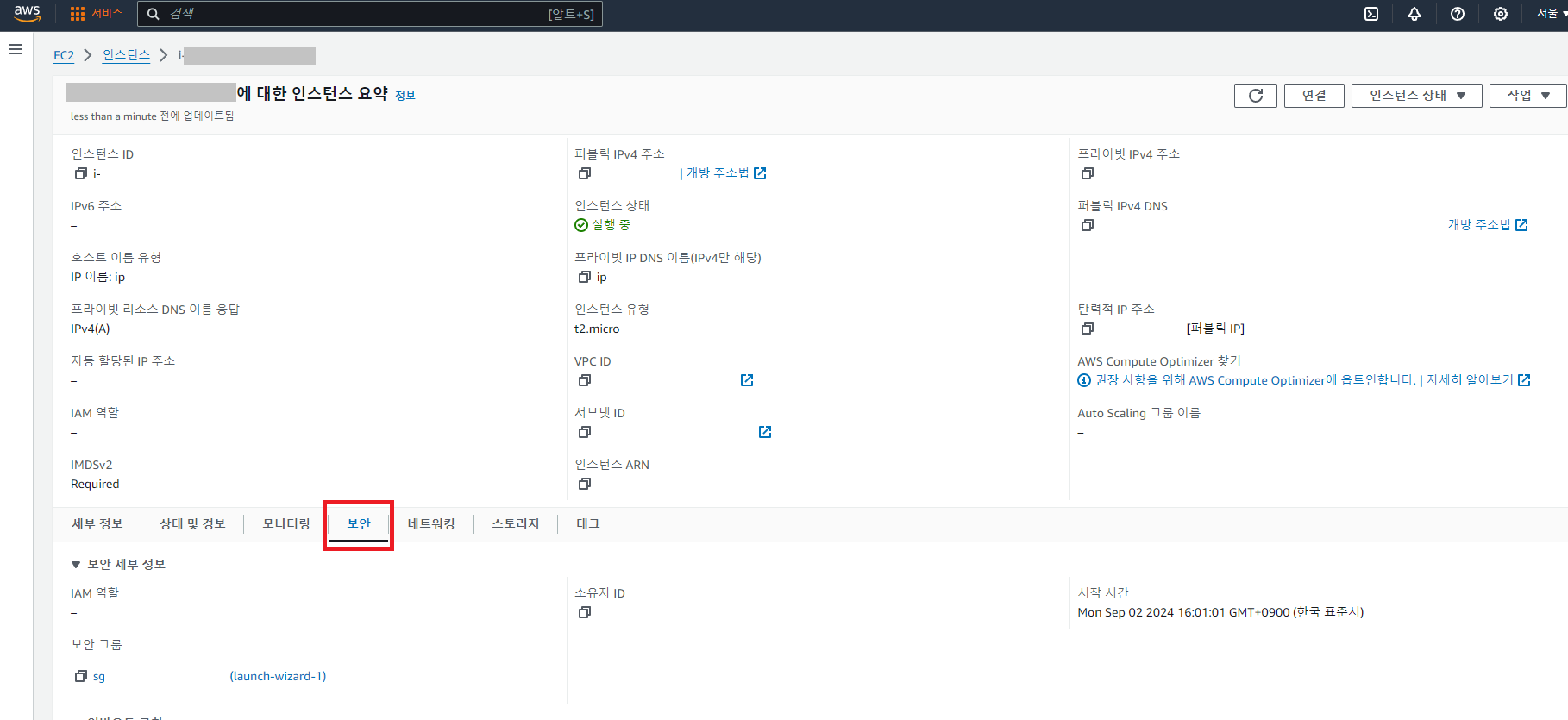Open the launch-wizard-1 security group link
Viewport: 1568px width, 720px height.
click(x=278, y=676)
